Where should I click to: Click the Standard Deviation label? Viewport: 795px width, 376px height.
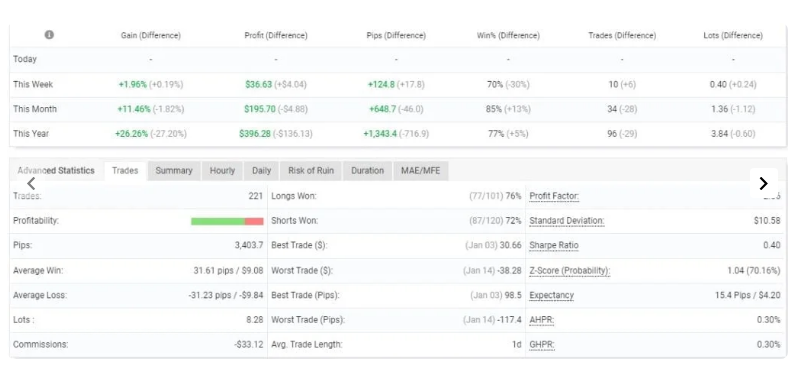point(567,221)
